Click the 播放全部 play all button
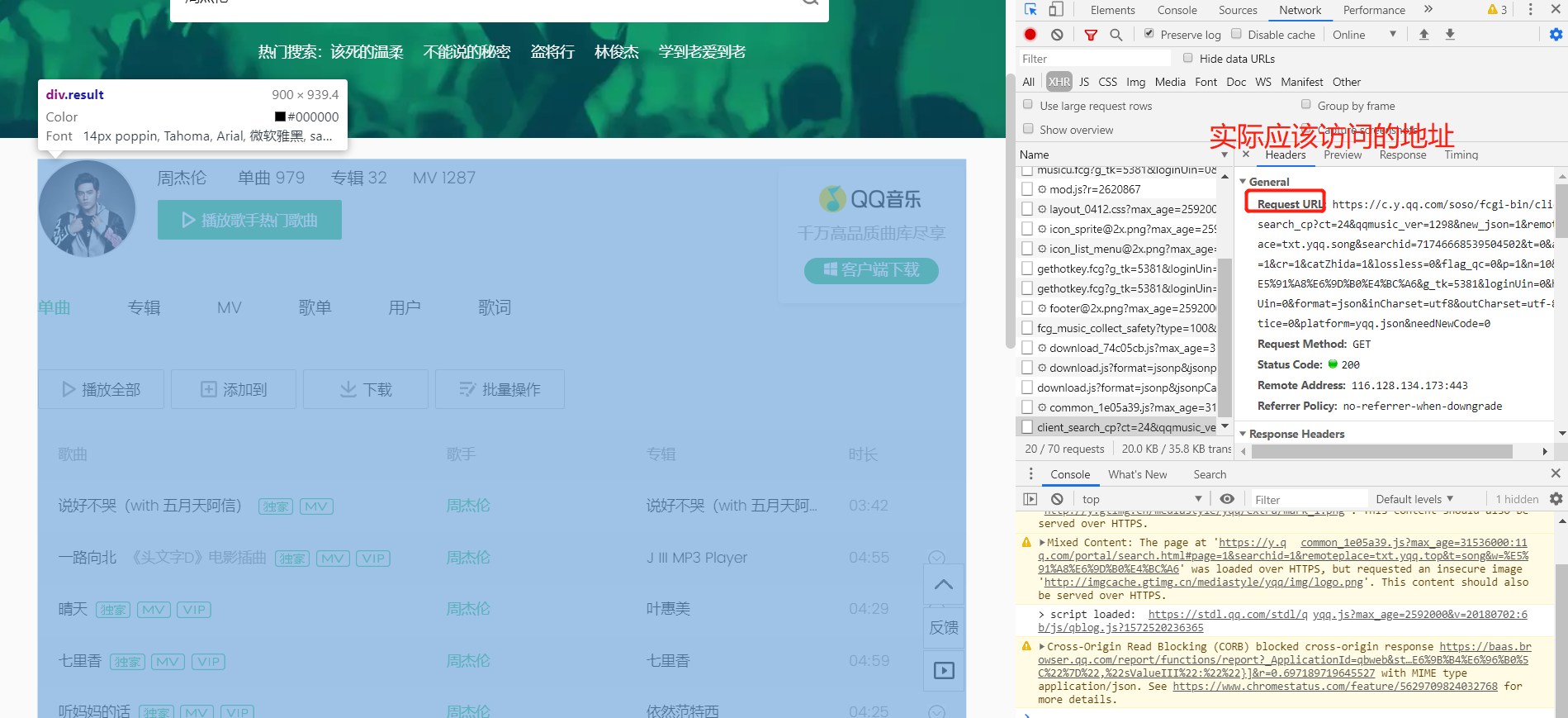This screenshot has width=1568, height=718. tap(101, 389)
